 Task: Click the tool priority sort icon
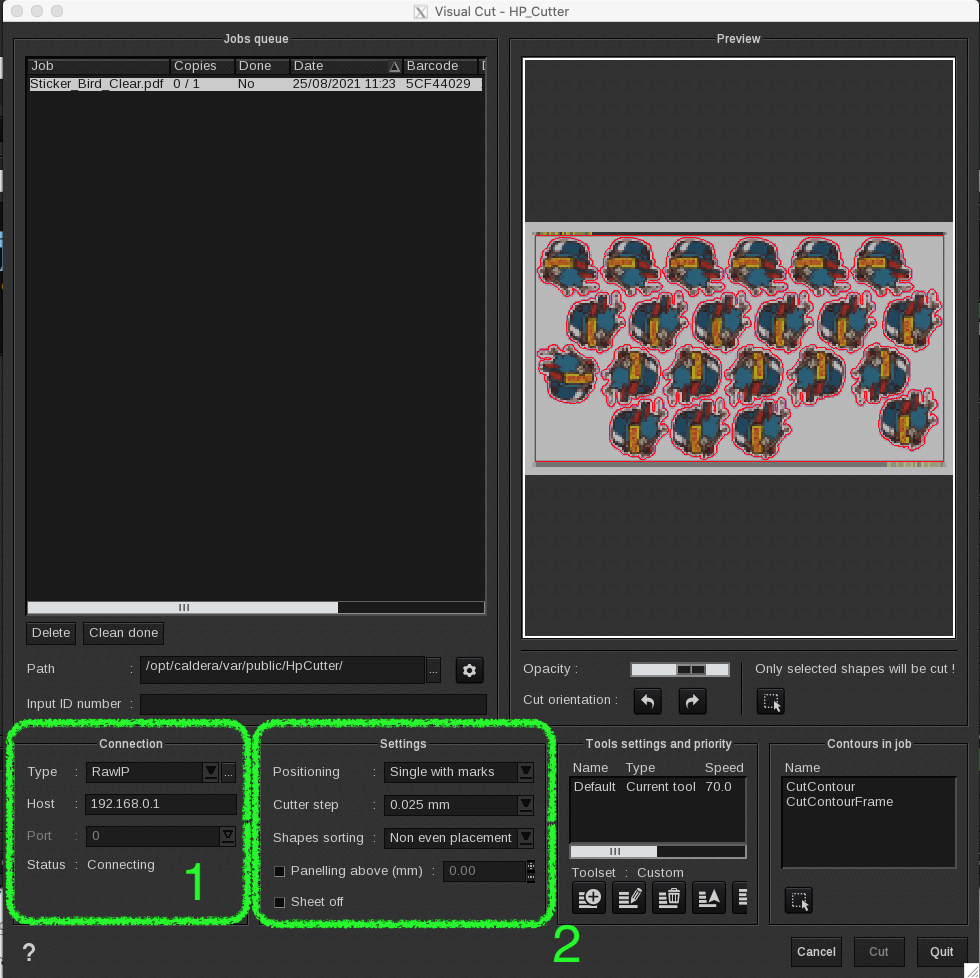coord(709,898)
